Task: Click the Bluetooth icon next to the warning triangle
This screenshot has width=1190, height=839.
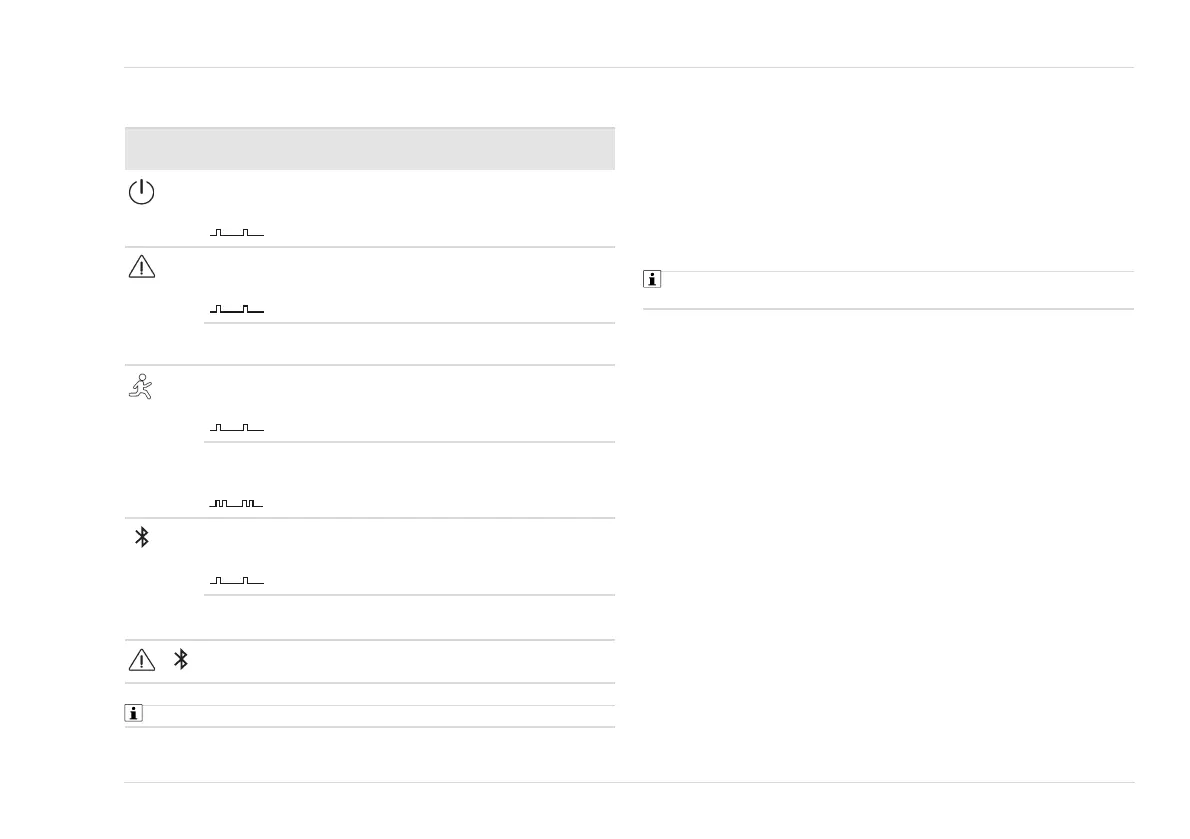Action: [x=181, y=660]
